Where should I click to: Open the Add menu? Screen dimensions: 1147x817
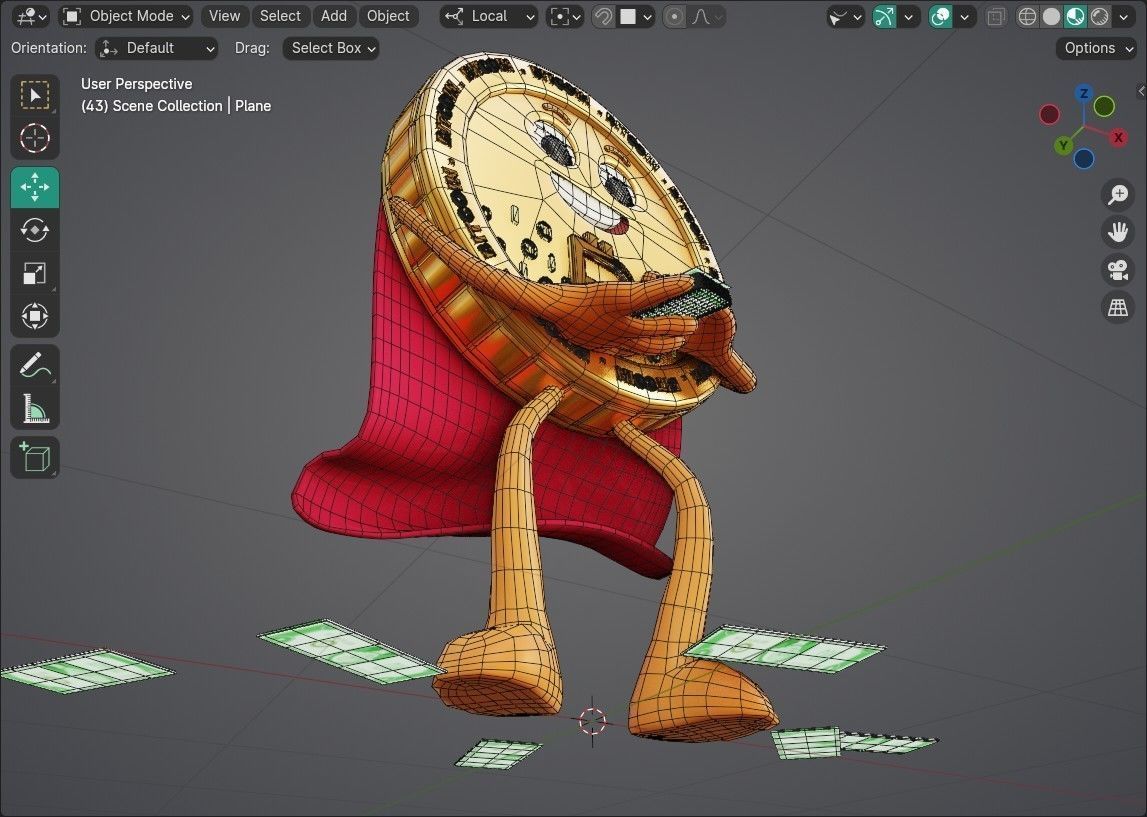334,16
